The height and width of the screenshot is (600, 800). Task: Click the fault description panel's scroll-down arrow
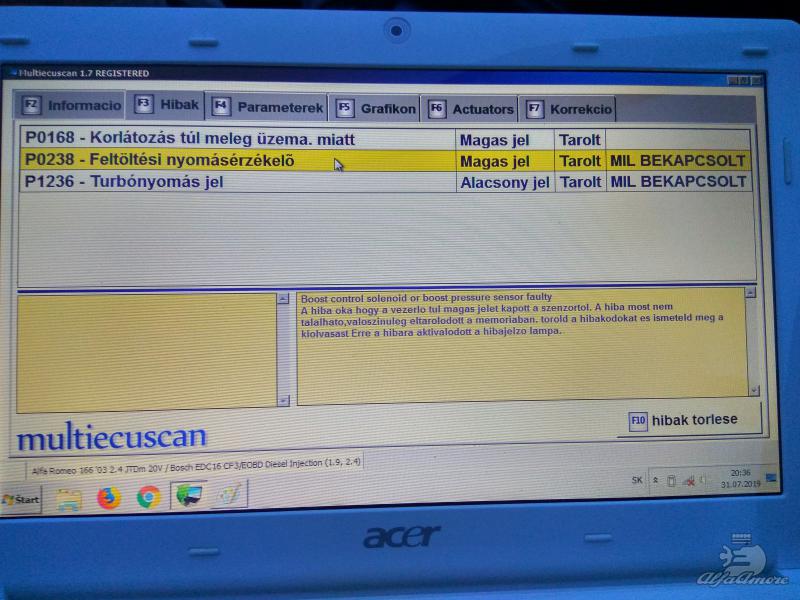click(x=754, y=391)
